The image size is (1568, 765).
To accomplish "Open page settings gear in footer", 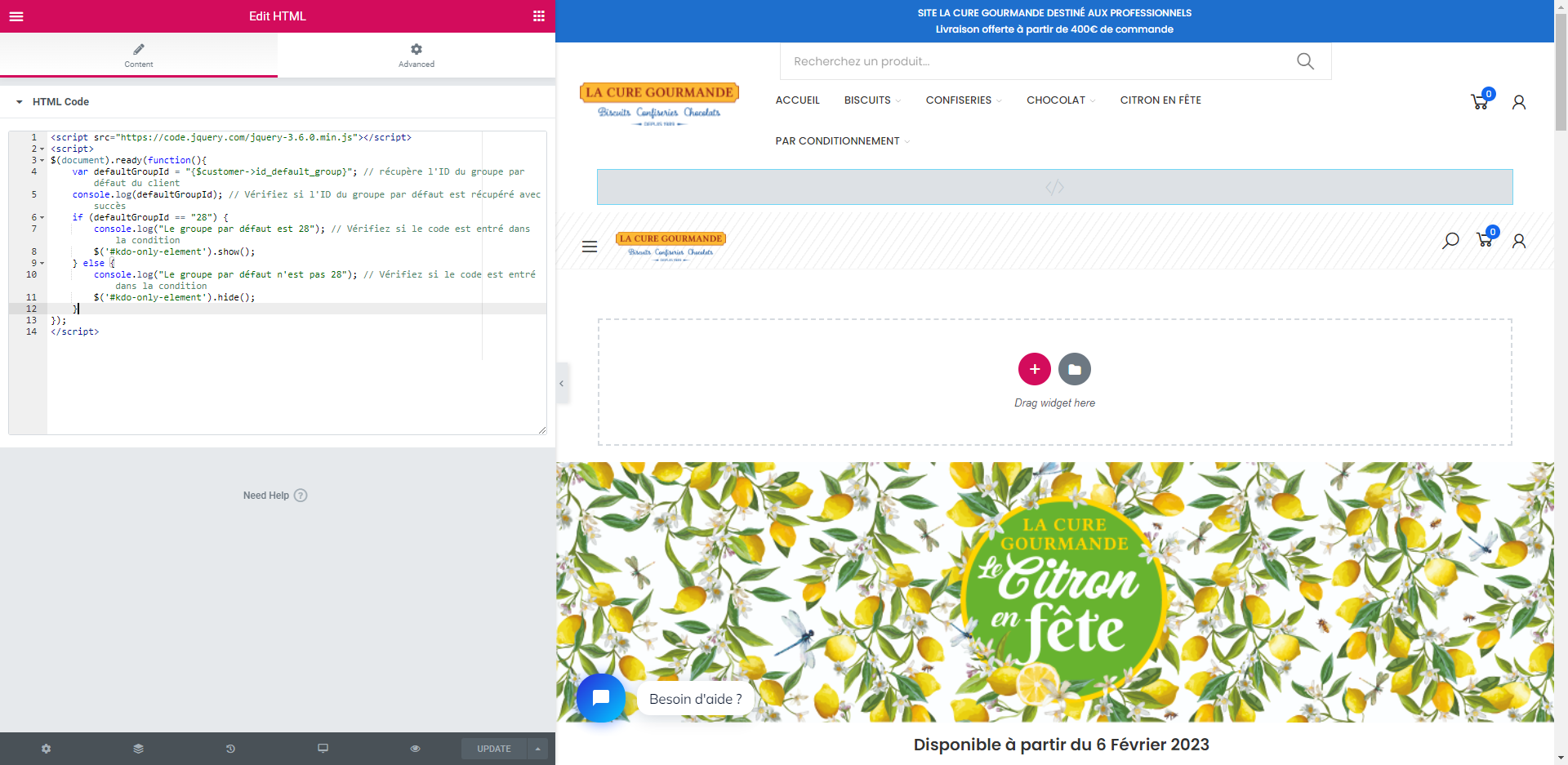I will click(47, 749).
